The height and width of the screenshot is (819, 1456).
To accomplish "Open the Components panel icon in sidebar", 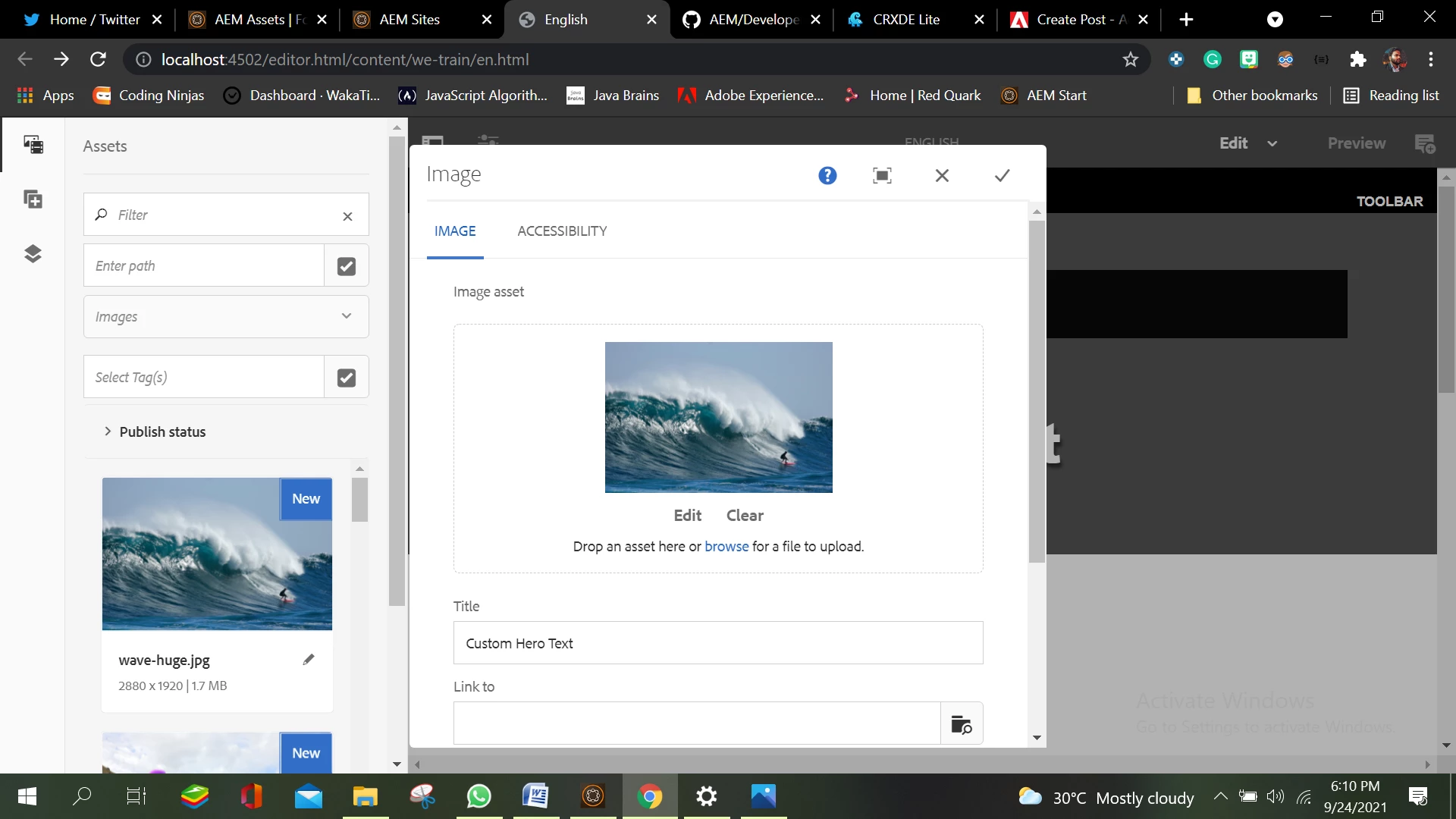I will click(x=33, y=199).
